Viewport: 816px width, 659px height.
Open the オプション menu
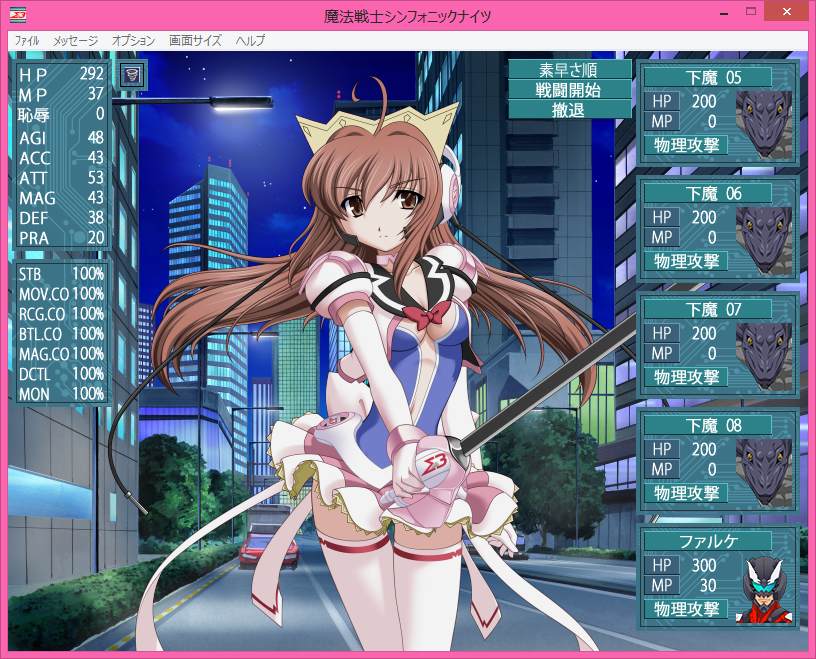[x=133, y=40]
